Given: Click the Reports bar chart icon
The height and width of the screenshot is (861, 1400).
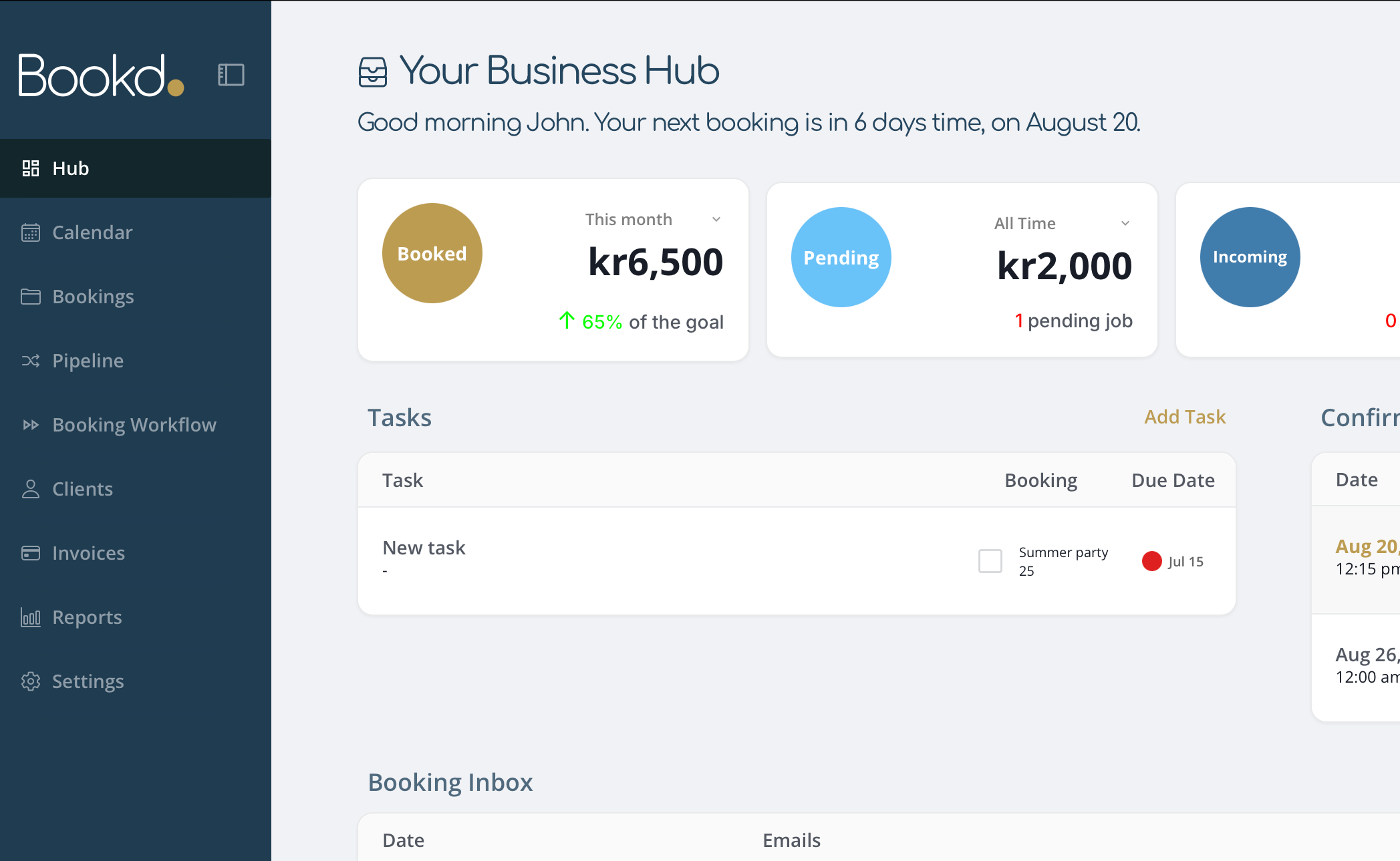Looking at the screenshot, I should pyautogui.click(x=31, y=617).
